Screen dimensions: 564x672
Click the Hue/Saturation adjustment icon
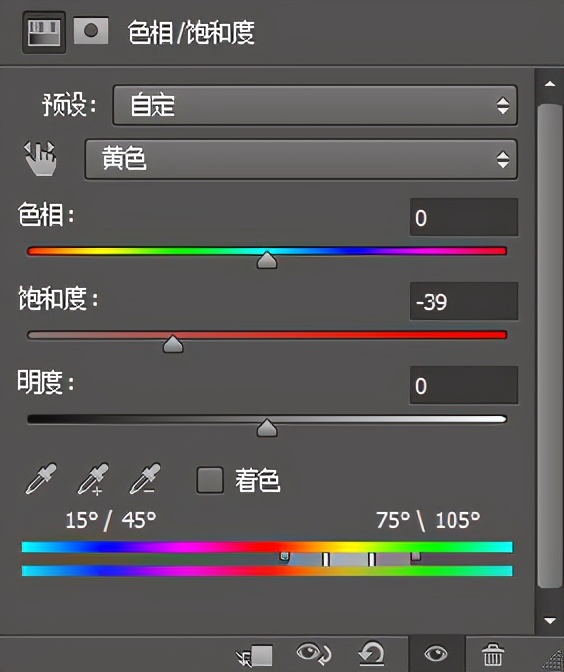click(x=44, y=33)
